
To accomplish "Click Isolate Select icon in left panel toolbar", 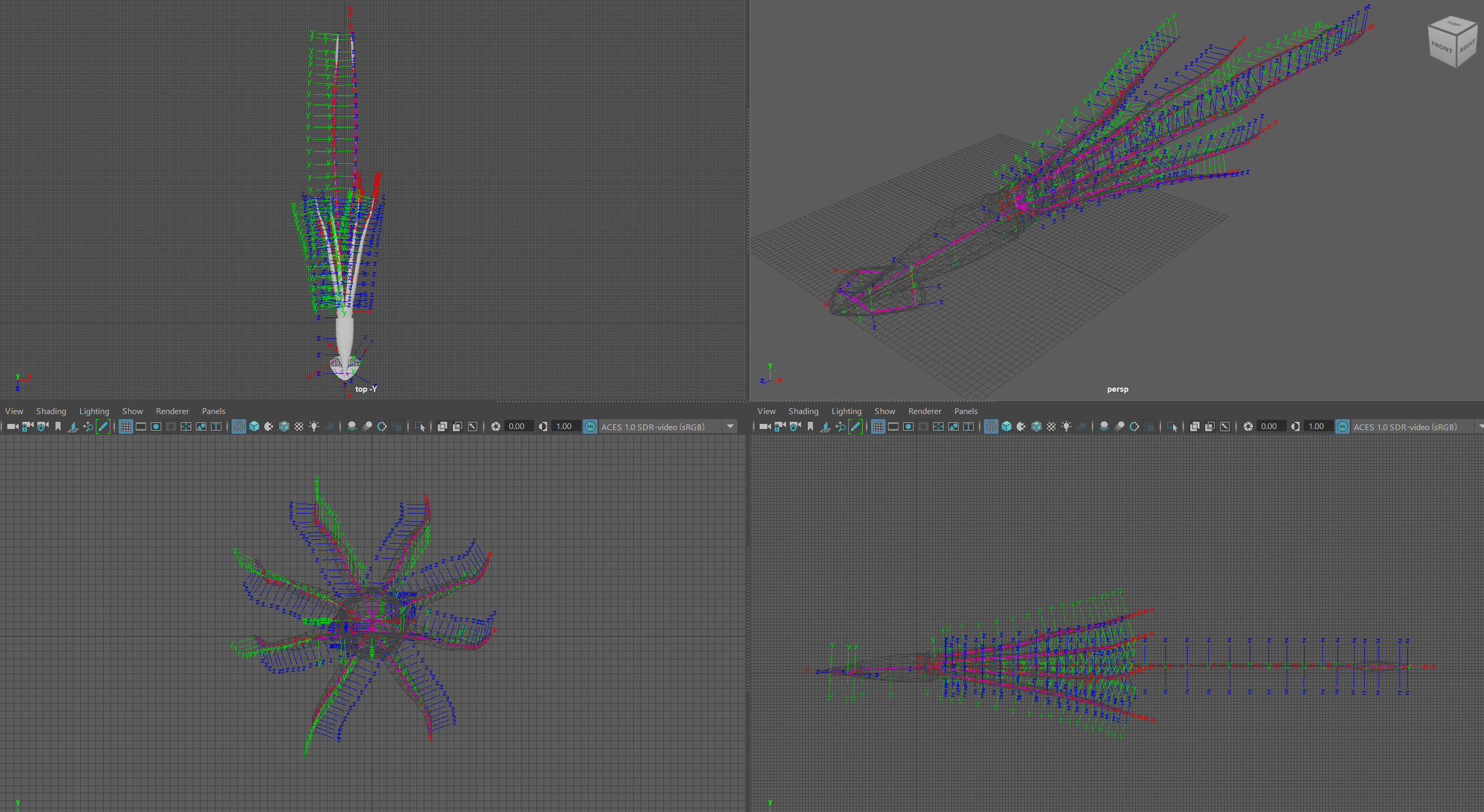I will (420, 426).
